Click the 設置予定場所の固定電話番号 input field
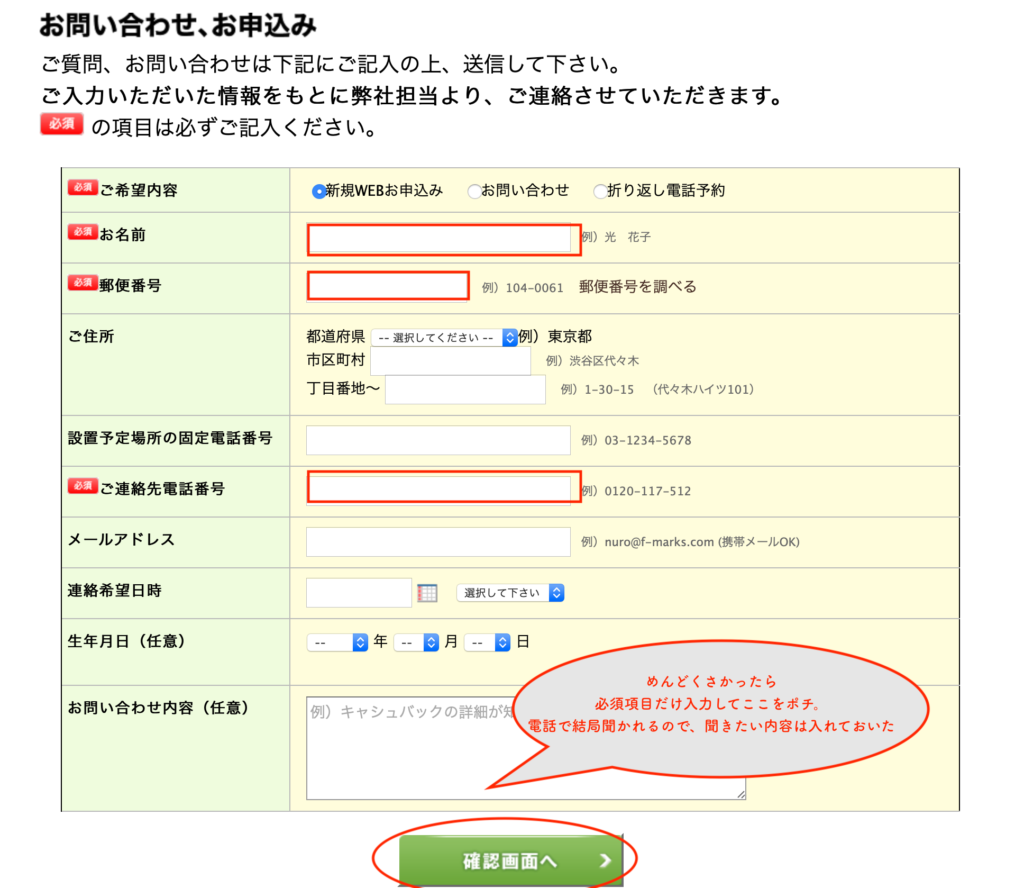 [438, 440]
